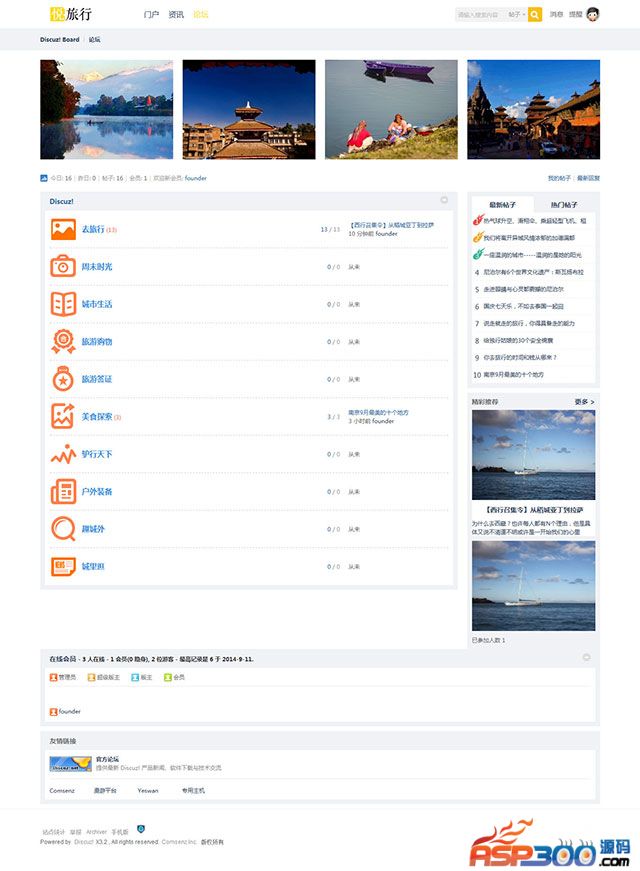The width and height of the screenshot is (640, 871).
Task: Open the women by lake banner image
Action: [391, 109]
